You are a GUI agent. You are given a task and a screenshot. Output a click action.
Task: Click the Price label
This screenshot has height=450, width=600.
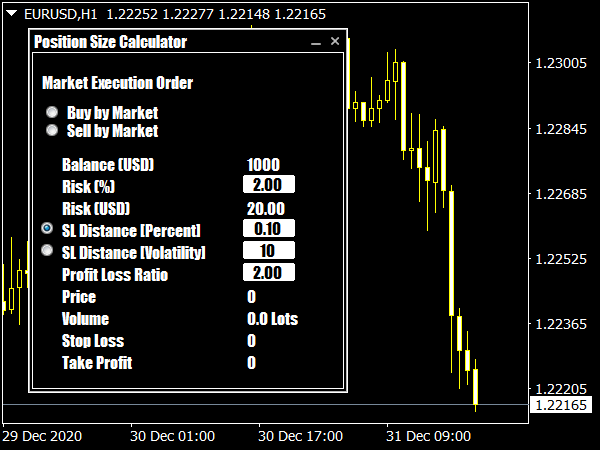[79, 297]
